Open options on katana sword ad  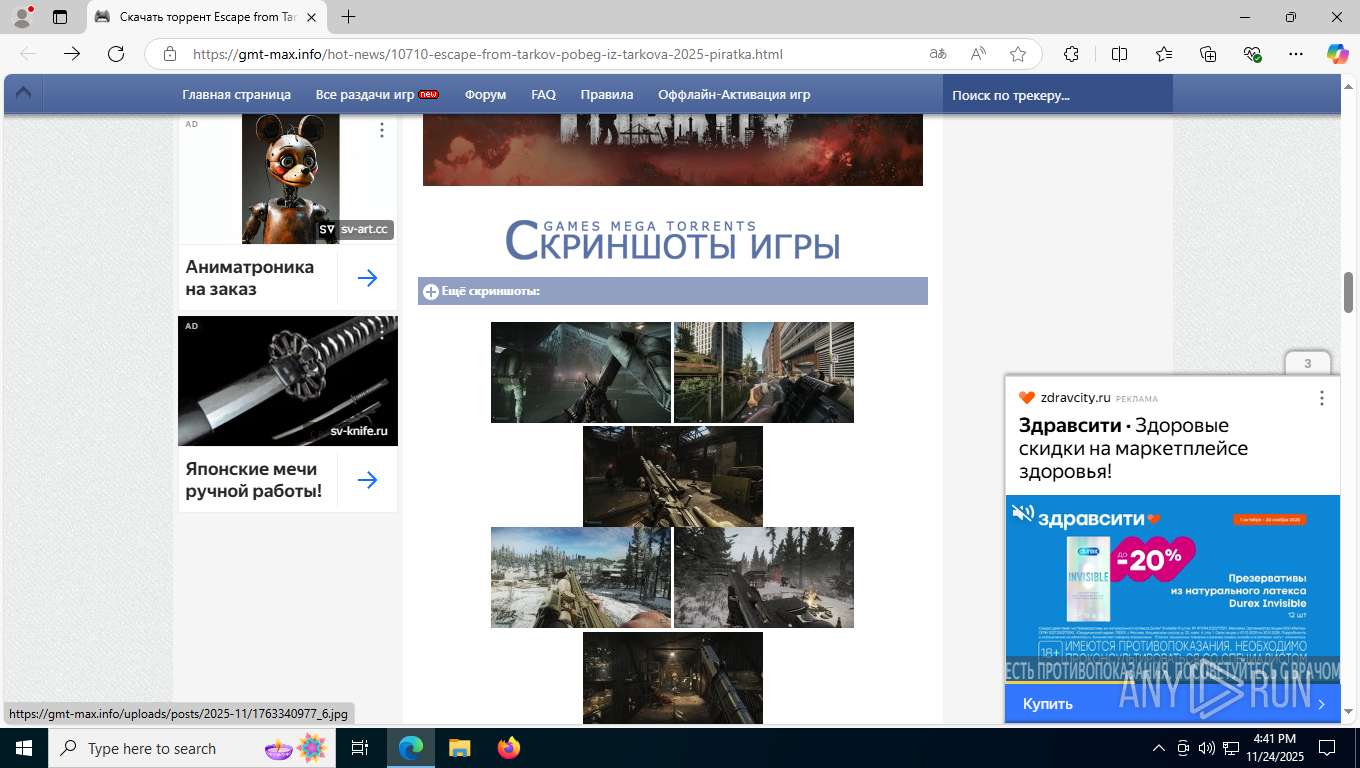(382, 331)
